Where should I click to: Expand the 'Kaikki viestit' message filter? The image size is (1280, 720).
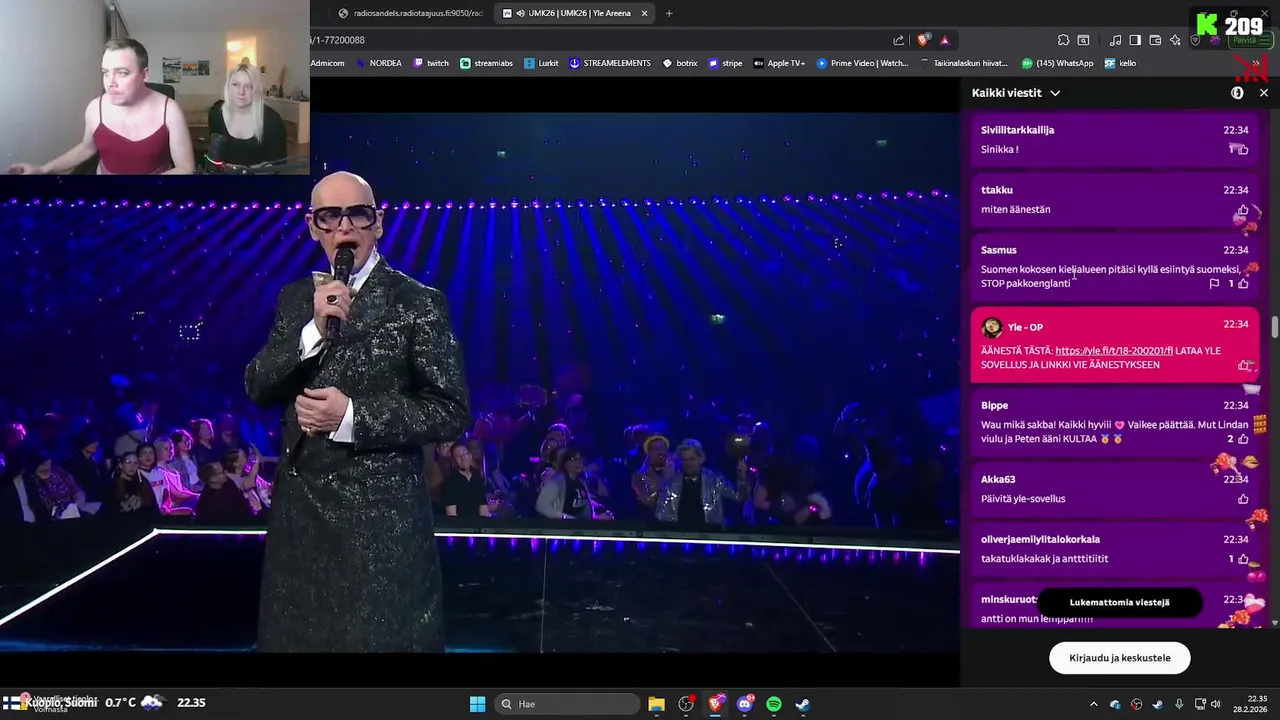(x=1016, y=93)
